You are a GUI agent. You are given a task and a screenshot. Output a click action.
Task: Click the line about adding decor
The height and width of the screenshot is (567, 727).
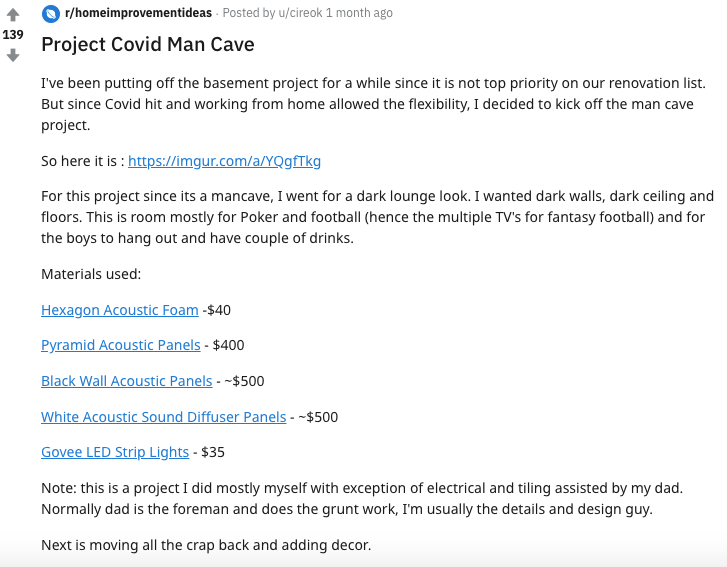206,545
